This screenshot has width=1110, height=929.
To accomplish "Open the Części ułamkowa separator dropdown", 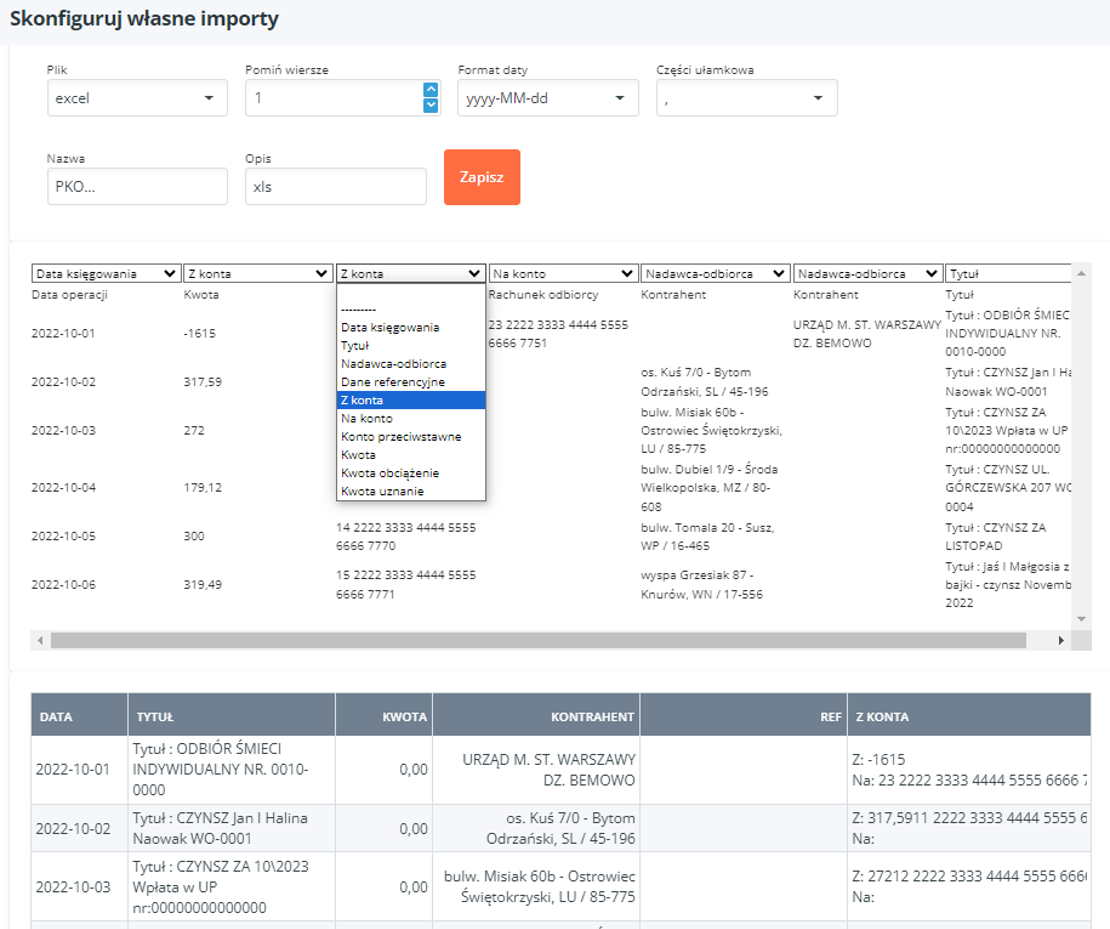I will click(746, 98).
